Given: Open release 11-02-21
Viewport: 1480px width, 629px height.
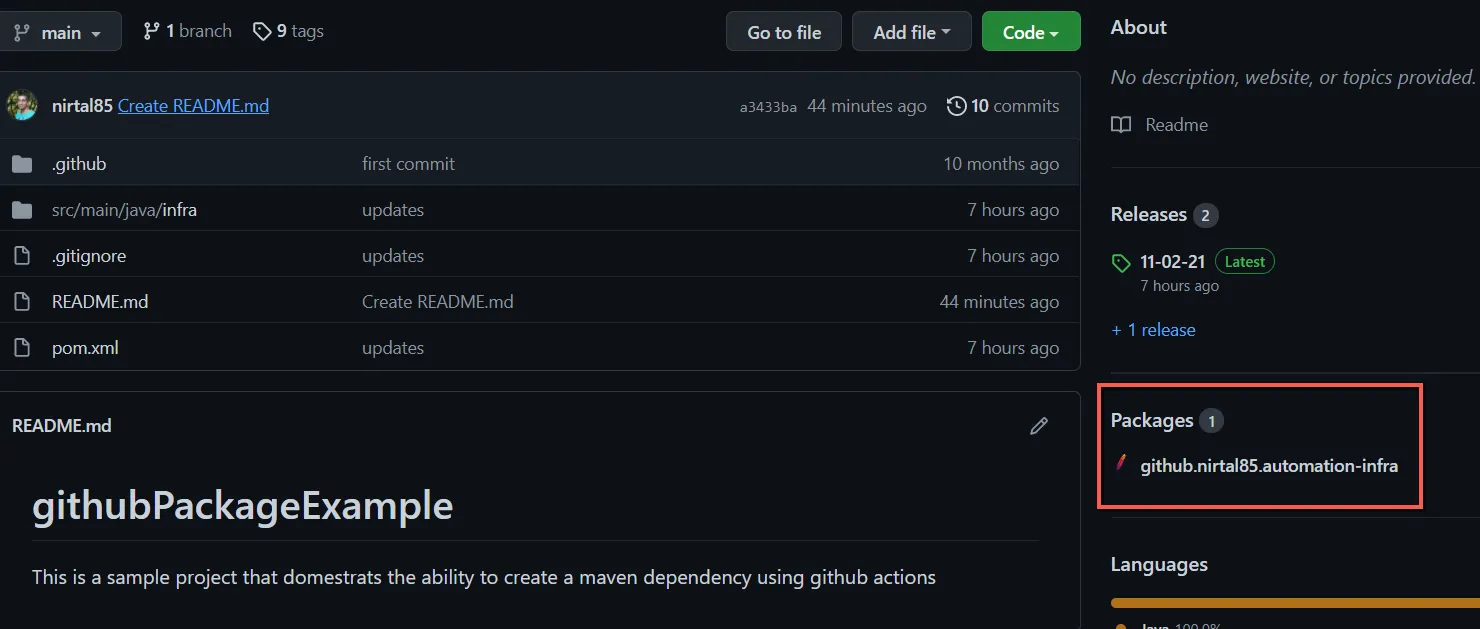Looking at the screenshot, I should (1173, 262).
